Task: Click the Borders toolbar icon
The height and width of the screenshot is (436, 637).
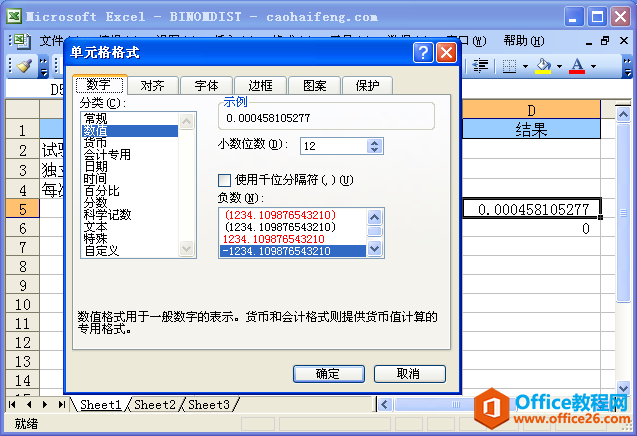Action: pyautogui.click(x=509, y=66)
